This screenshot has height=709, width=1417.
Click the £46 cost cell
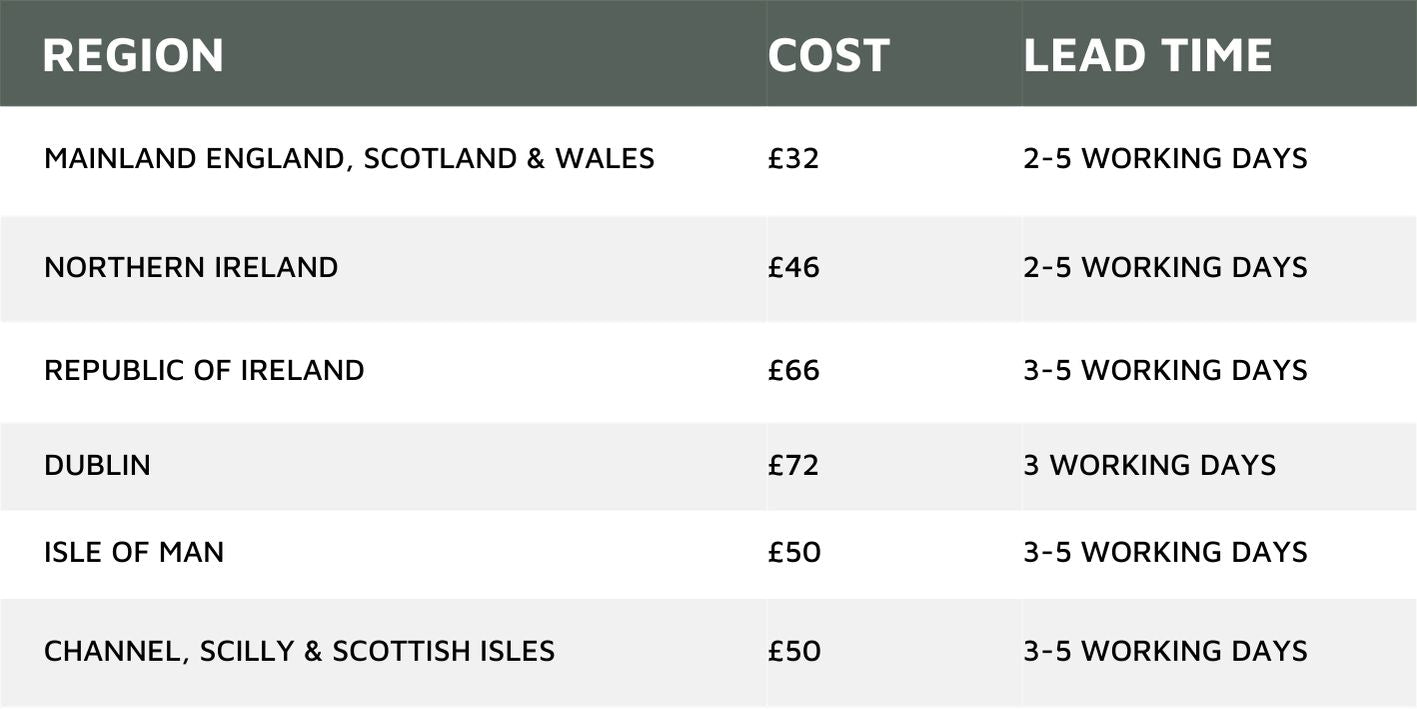794,268
